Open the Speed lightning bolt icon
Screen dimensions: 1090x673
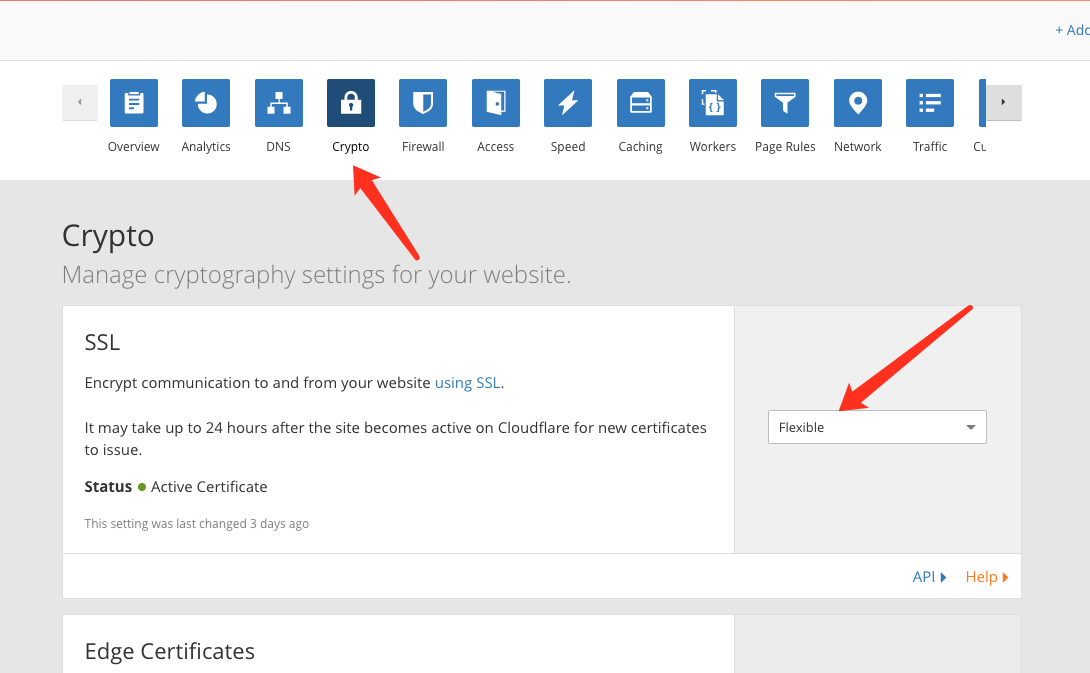coord(568,103)
